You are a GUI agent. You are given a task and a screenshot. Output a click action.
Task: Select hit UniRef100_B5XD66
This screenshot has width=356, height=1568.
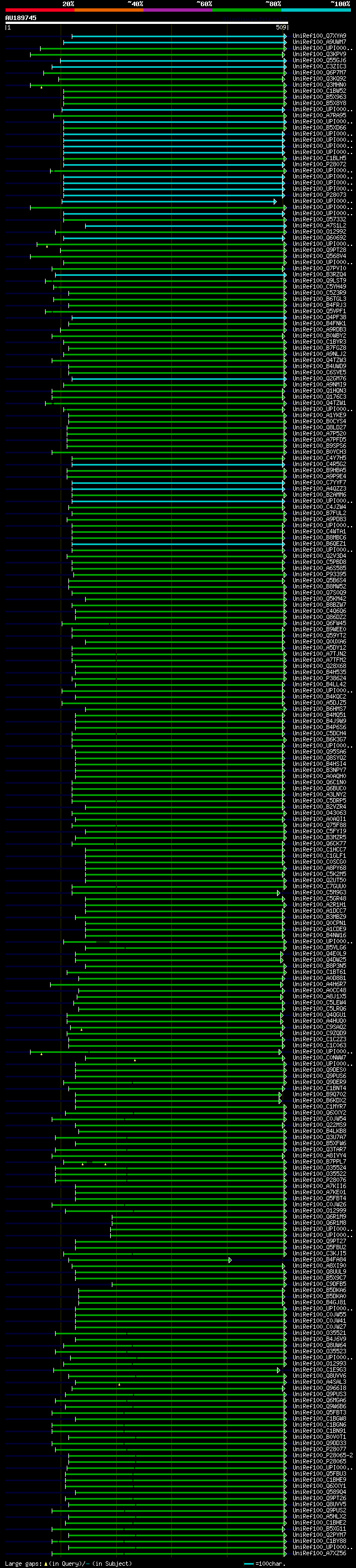(x=319, y=127)
